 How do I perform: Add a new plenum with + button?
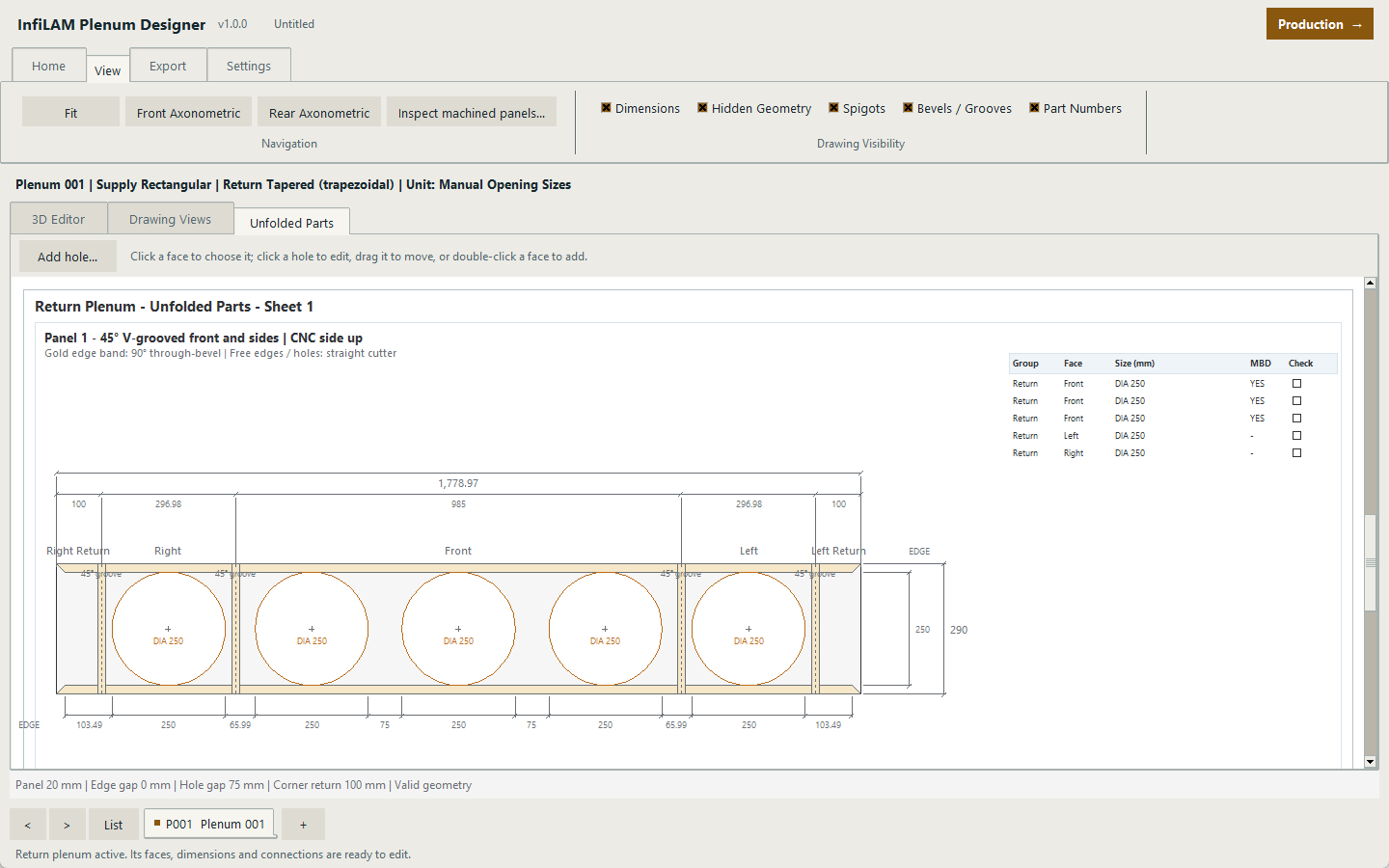click(x=303, y=825)
